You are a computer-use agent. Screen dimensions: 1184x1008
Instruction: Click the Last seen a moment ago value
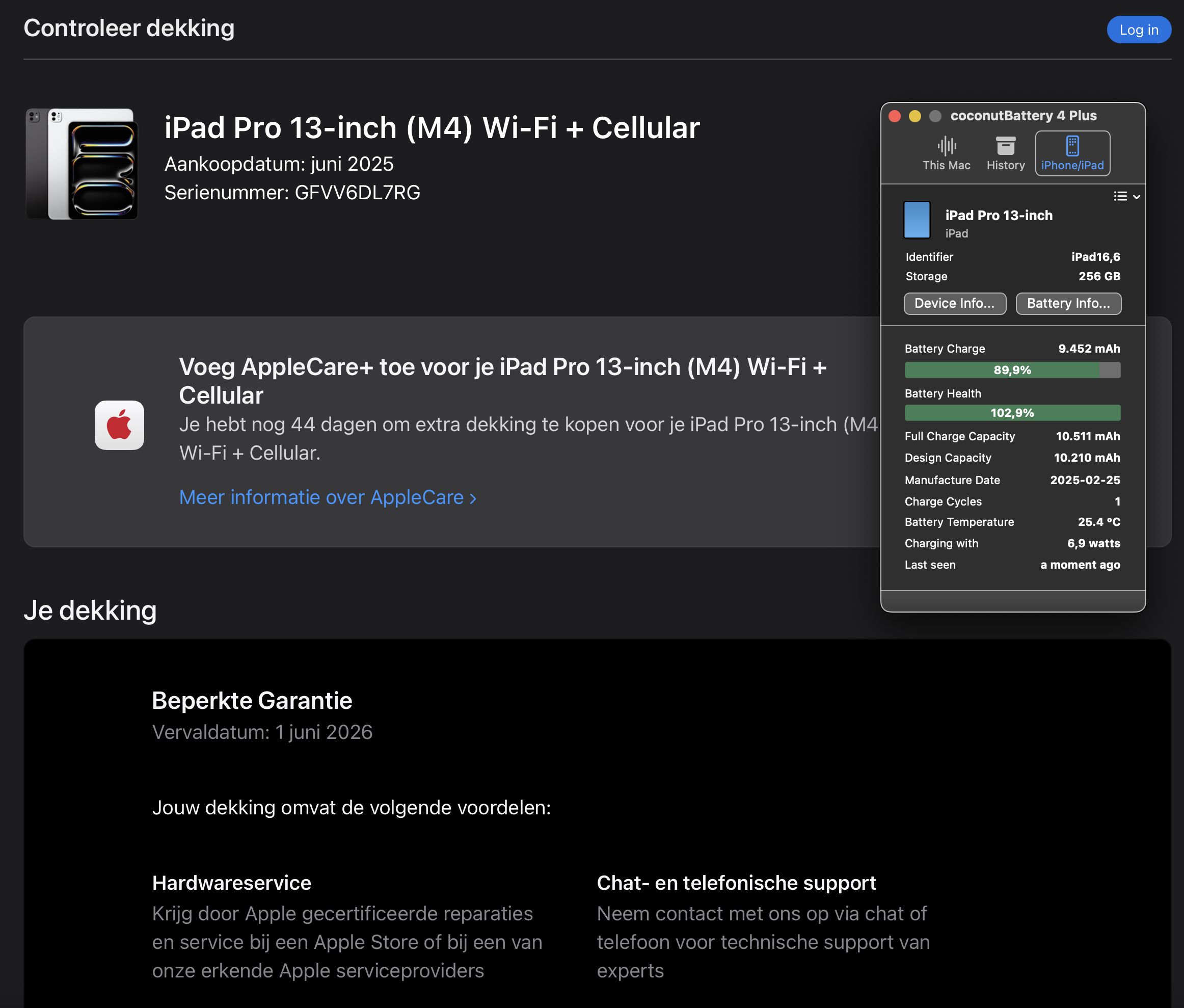(1080, 565)
